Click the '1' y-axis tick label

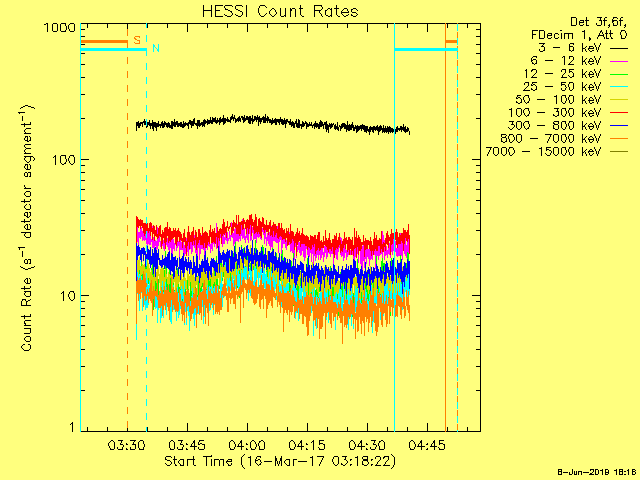pyautogui.click(x=72, y=427)
